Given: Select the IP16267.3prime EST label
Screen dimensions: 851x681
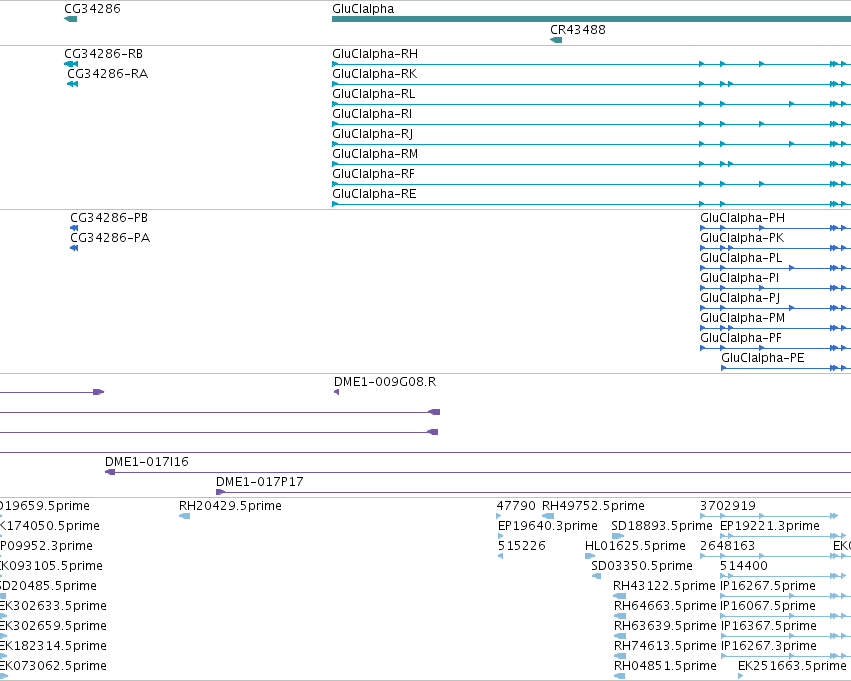Looking at the screenshot, I should coord(769,646).
